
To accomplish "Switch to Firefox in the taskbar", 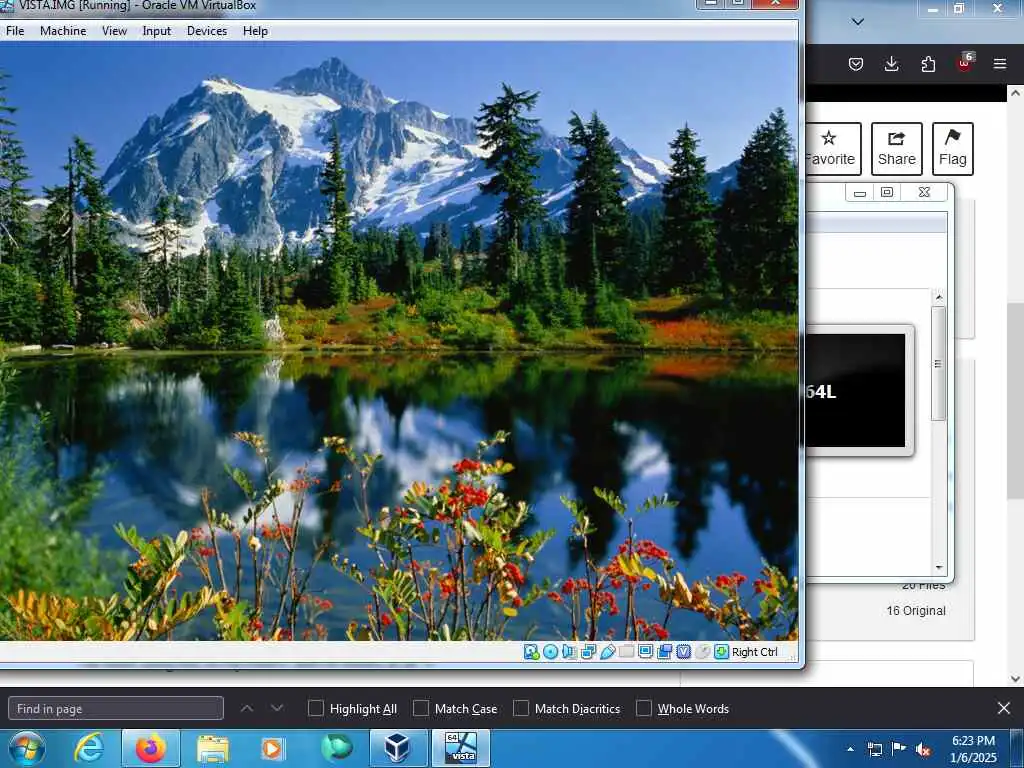I will point(151,748).
